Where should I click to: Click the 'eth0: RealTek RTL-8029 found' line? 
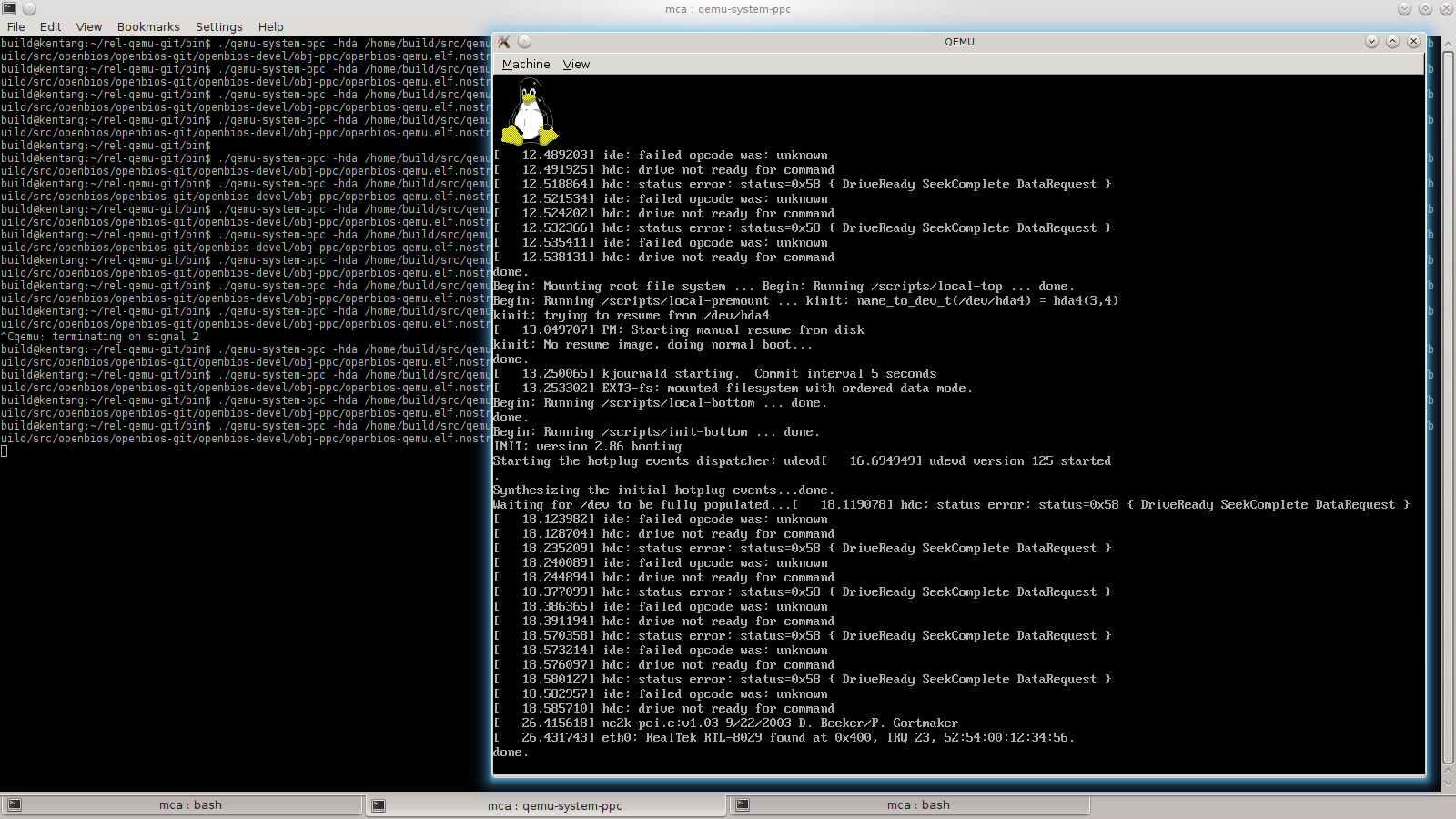(784, 738)
